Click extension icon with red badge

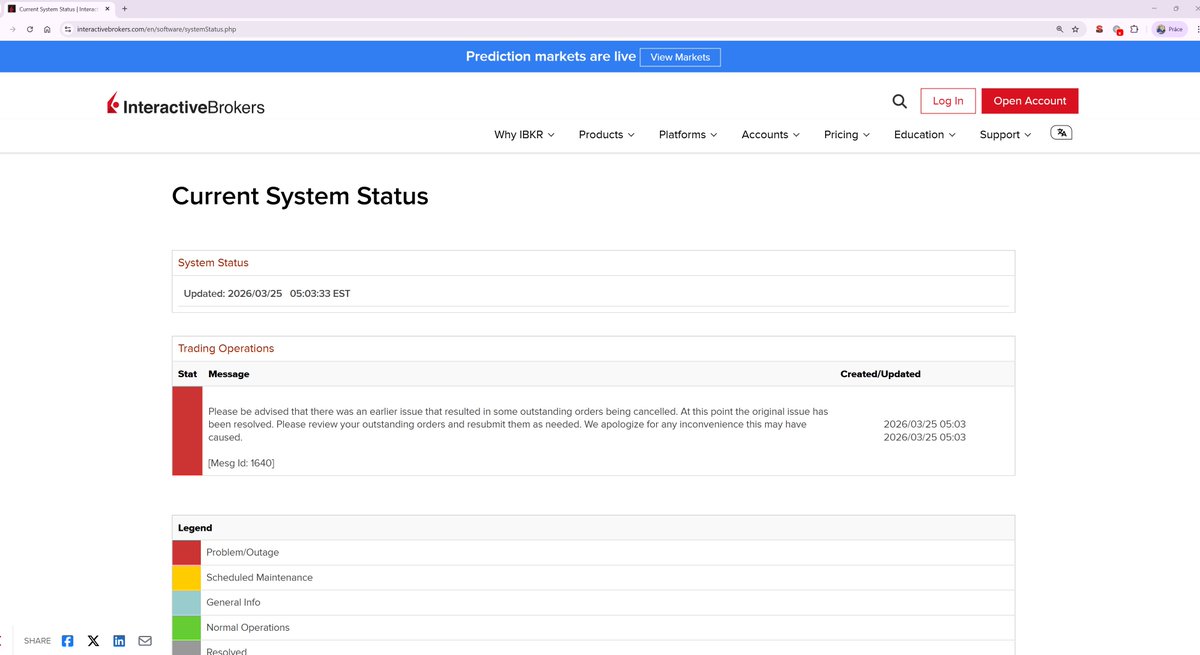[x=1117, y=30]
